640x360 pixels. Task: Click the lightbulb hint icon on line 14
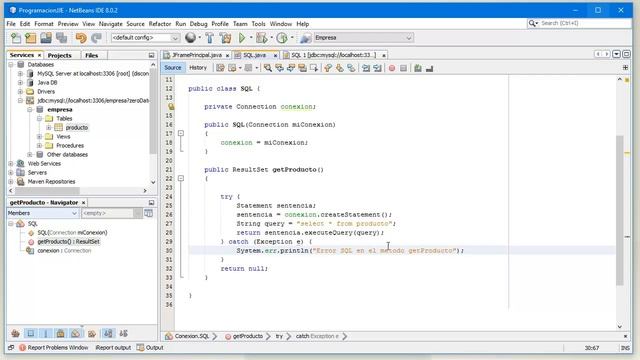pos(171,107)
